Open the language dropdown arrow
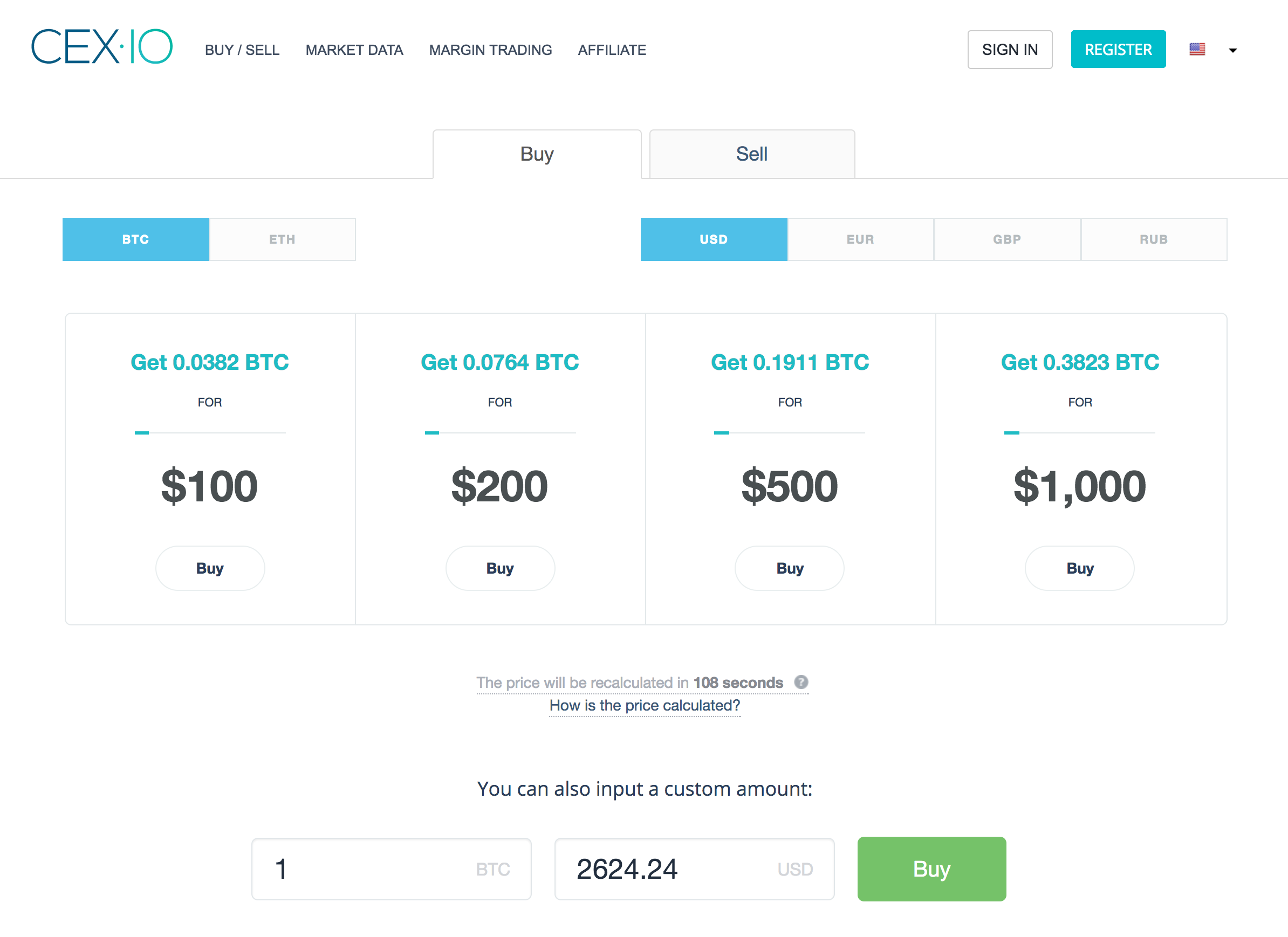 pyautogui.click(x=1232, y=51)
